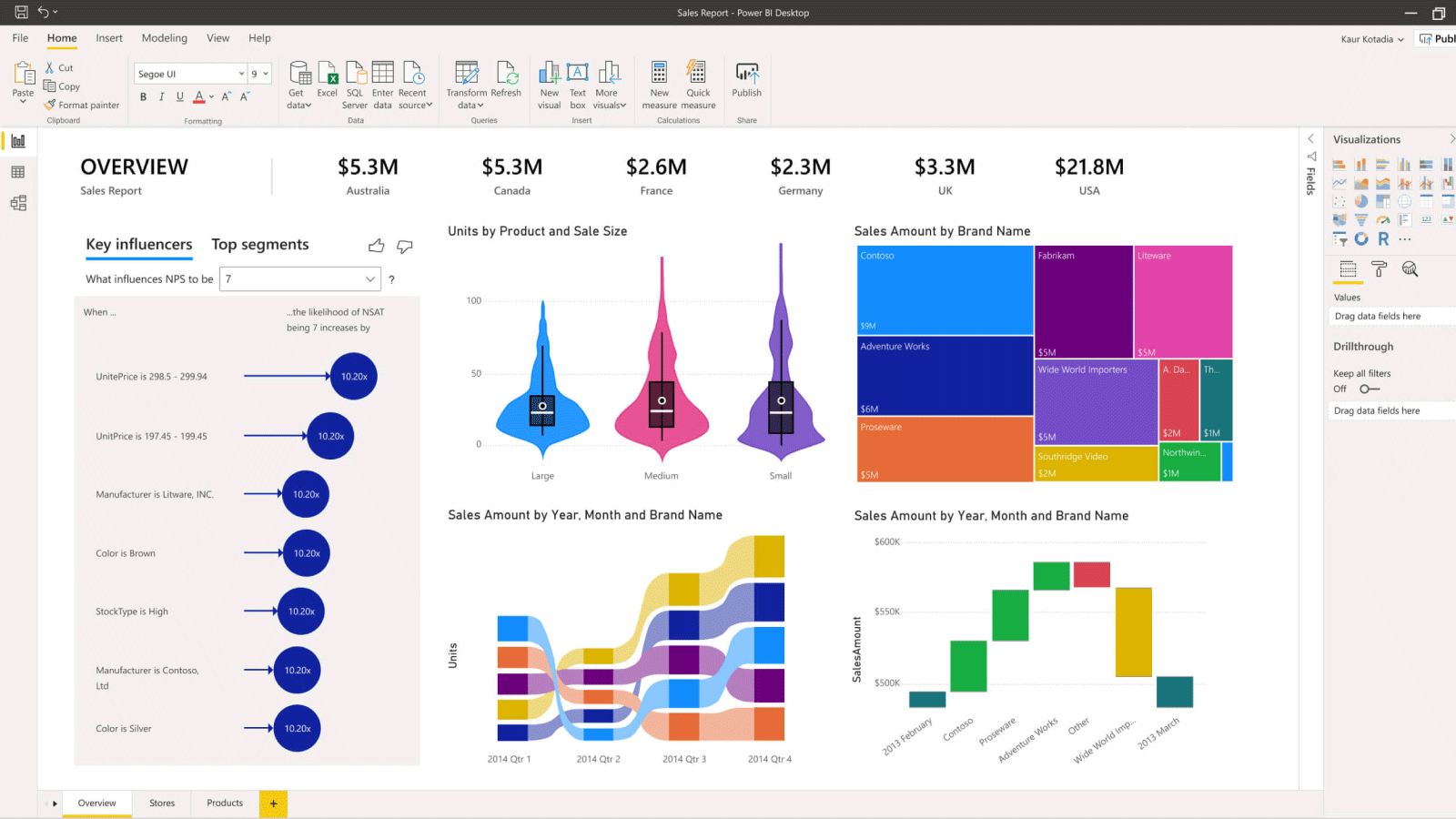The width and height of the screenshot is (1456, 819).
Task: Open the NPS value dropdown showing 7
Action: pos(300,279)
